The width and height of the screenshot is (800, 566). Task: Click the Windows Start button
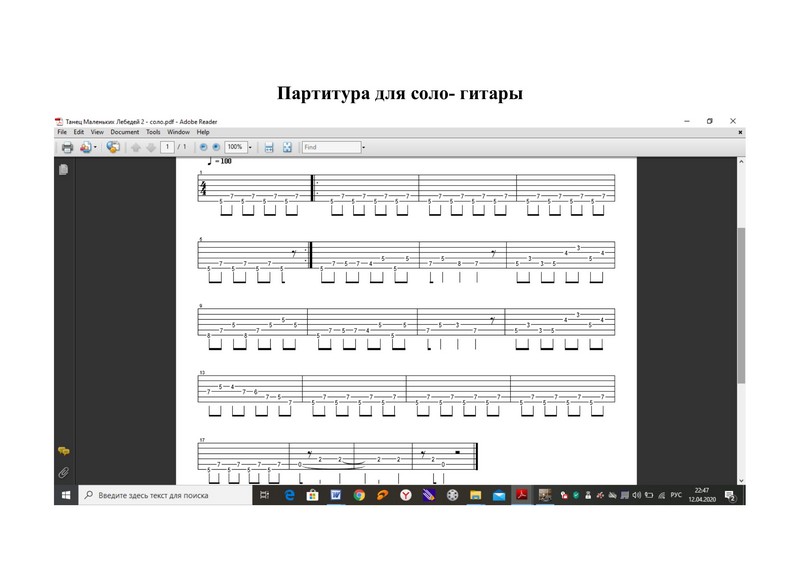click(64, 494)
